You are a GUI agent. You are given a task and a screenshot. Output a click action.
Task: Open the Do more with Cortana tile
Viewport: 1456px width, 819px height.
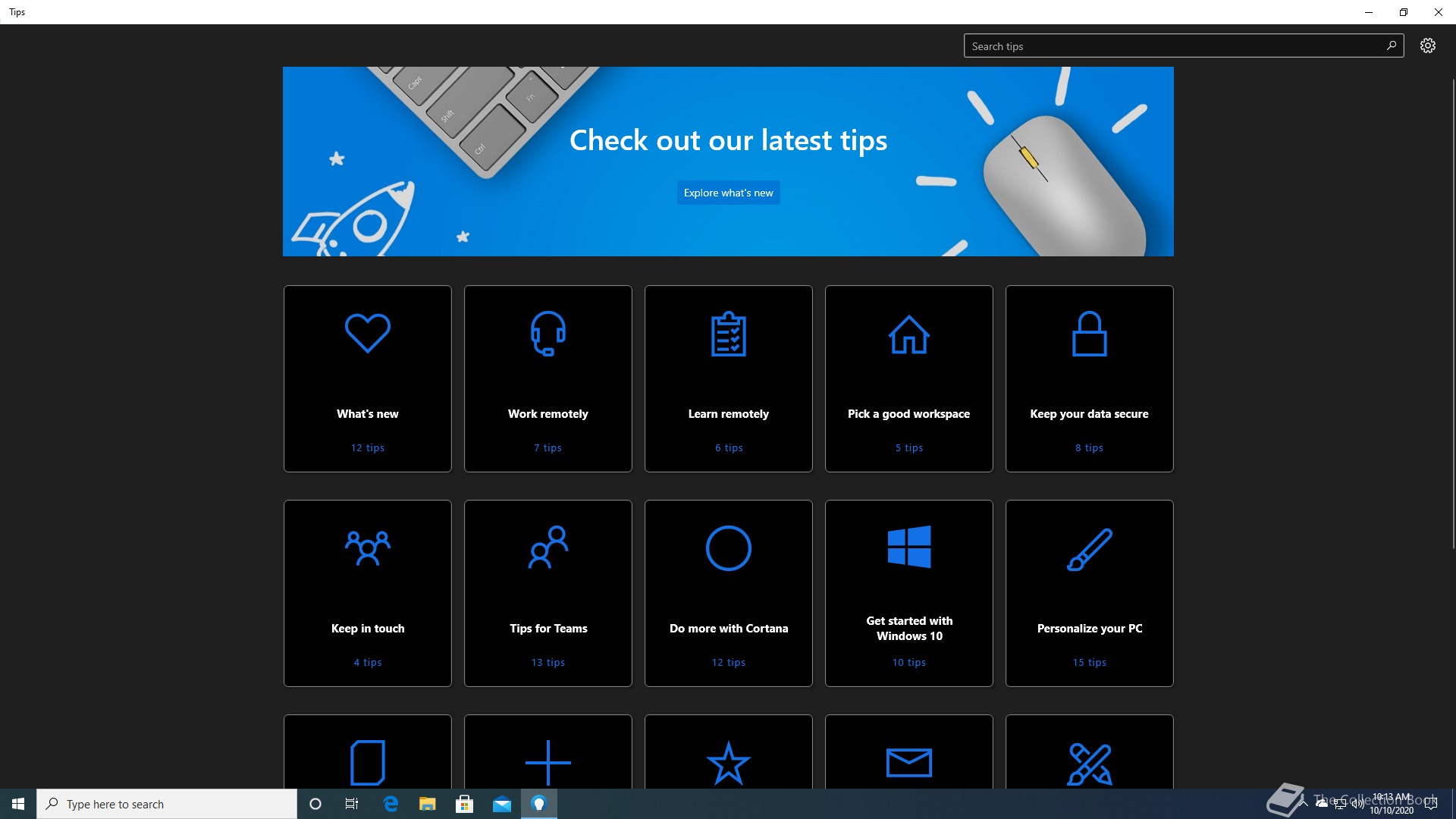[x=728, y=593]
